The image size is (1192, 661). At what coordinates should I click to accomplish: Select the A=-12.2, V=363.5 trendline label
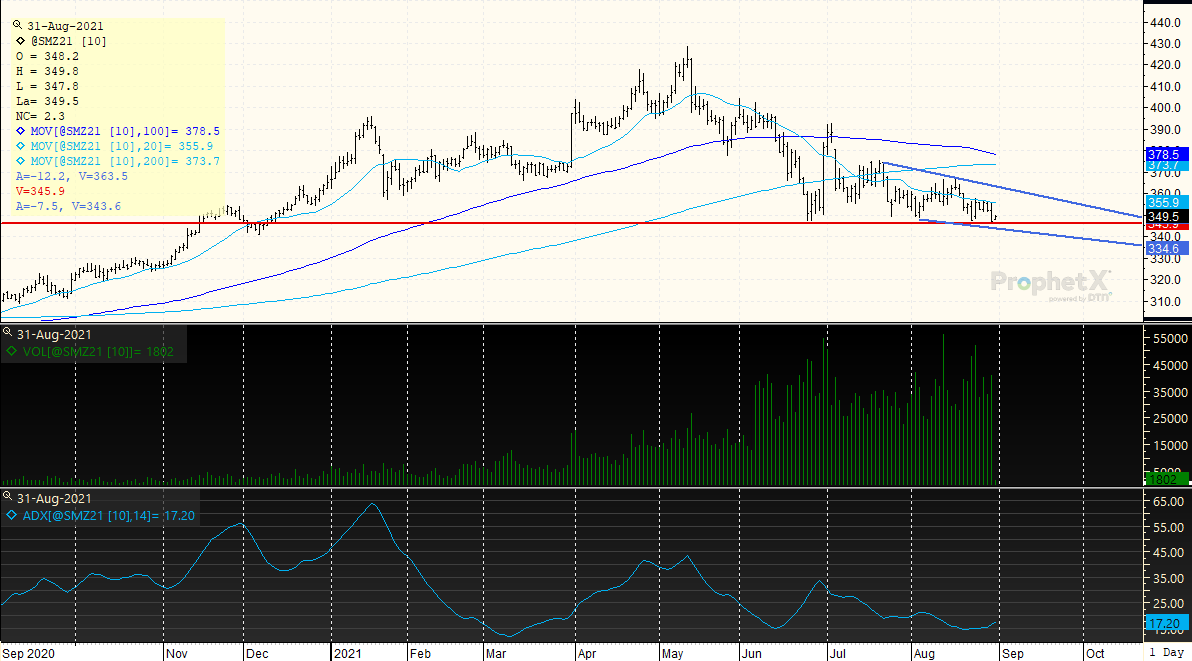coord(72,176)
